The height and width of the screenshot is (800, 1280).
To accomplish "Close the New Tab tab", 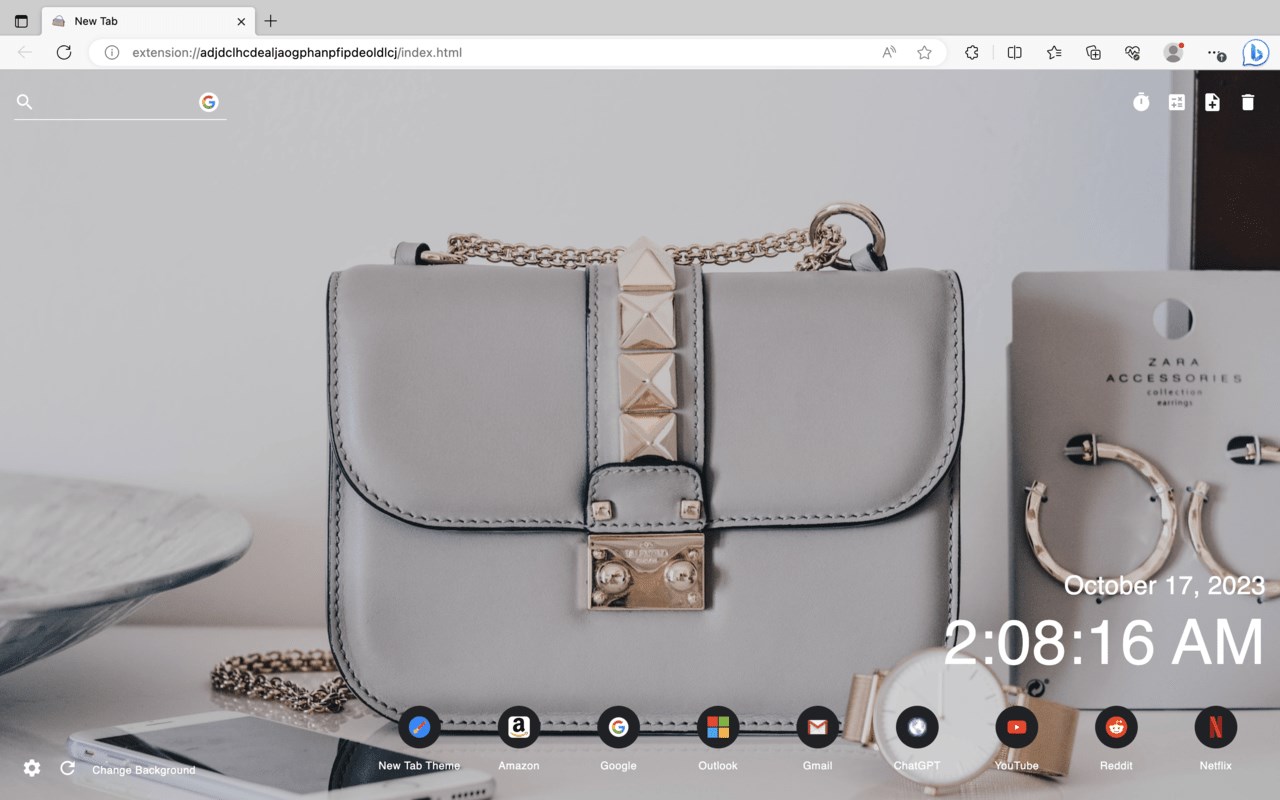I will [241, 21].
